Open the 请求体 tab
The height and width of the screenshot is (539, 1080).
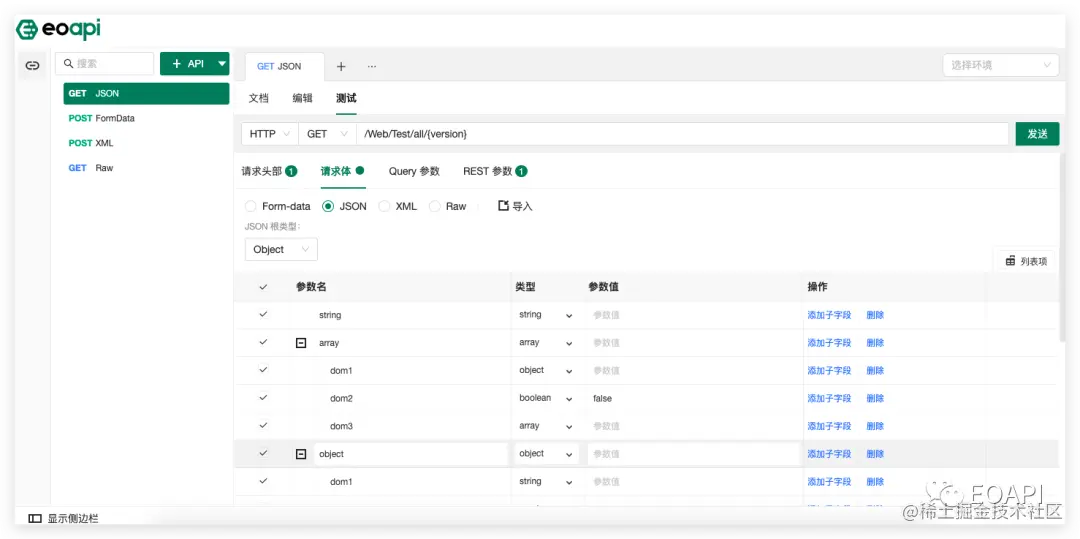click(x=342, y=171)
